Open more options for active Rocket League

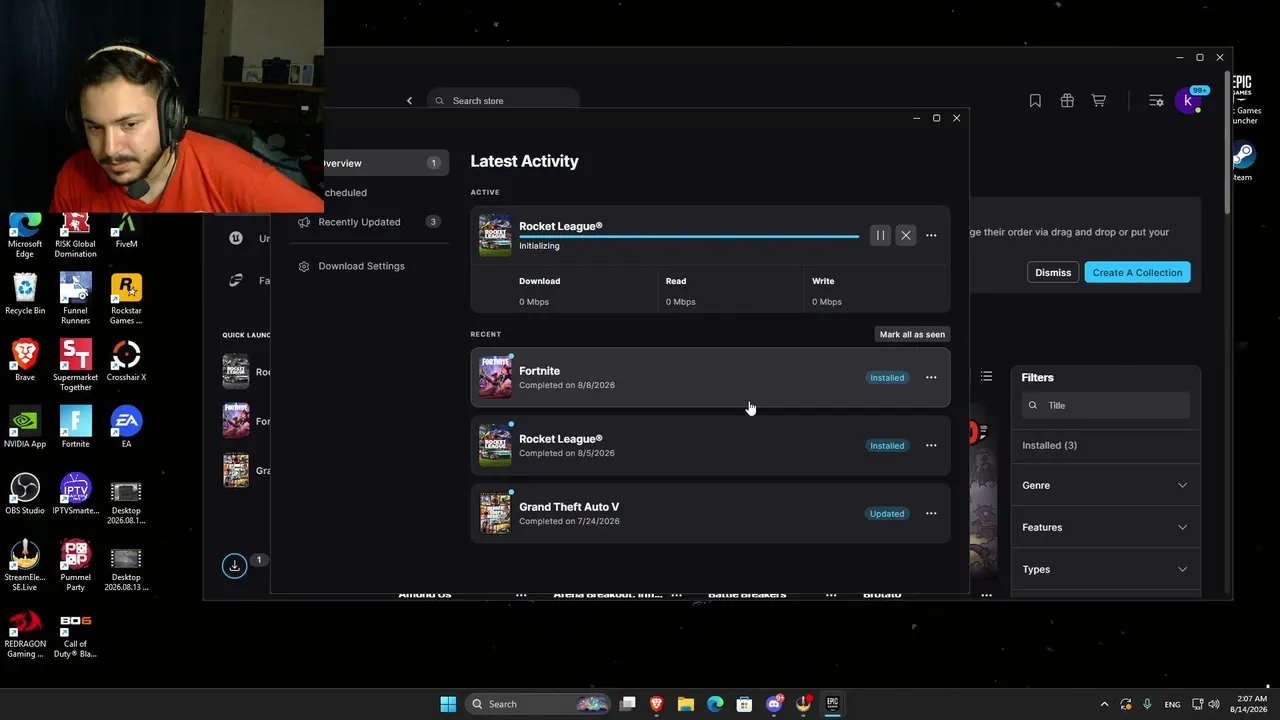pos(931,236)
